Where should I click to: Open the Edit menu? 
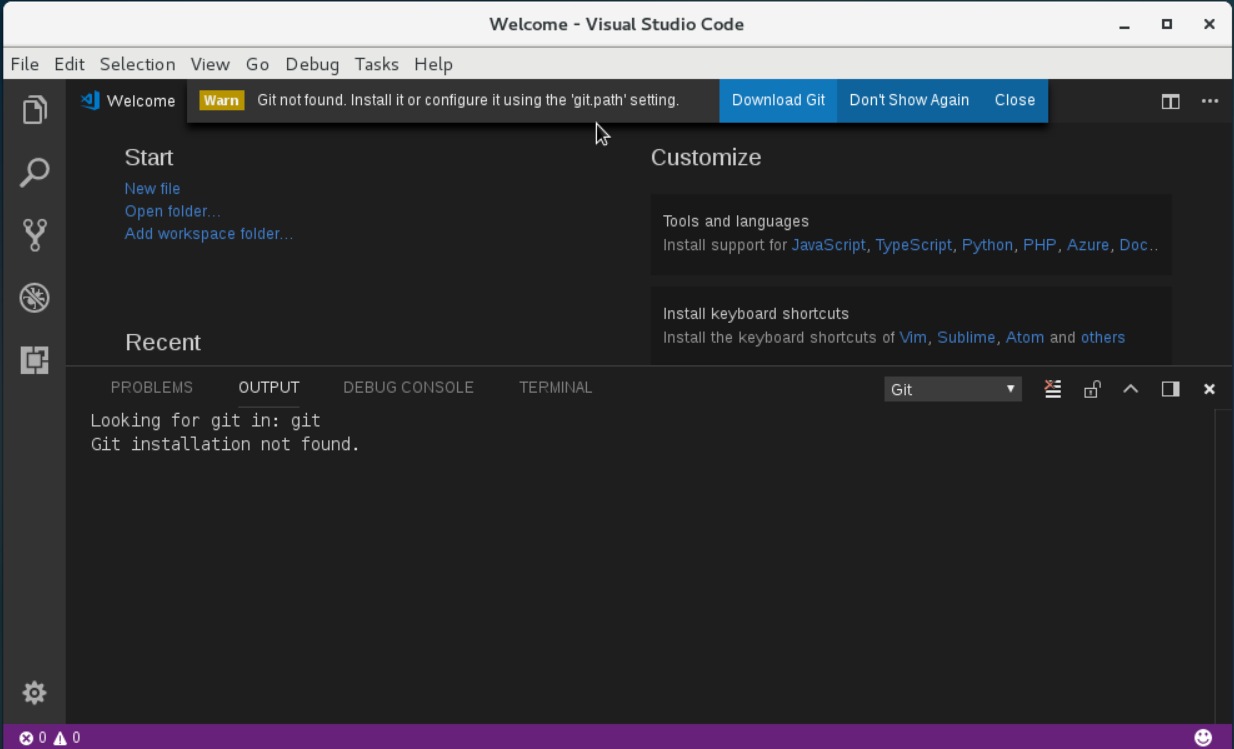tap(69, 64)
